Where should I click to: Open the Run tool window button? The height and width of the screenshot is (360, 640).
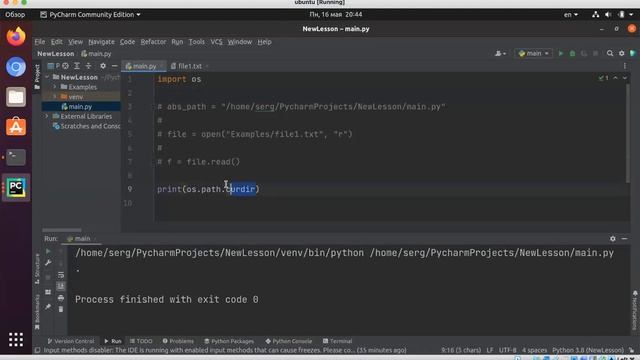113,341
